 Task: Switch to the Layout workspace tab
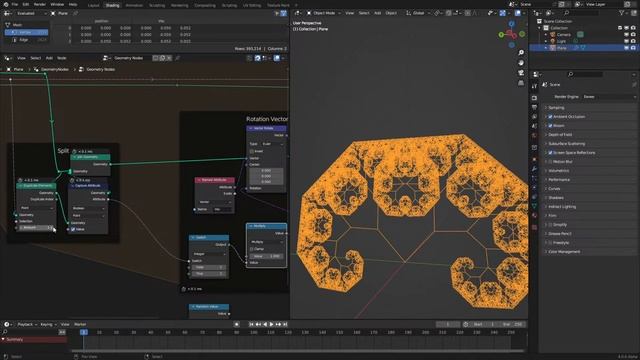pyautogui.click(x=93, y=5)
